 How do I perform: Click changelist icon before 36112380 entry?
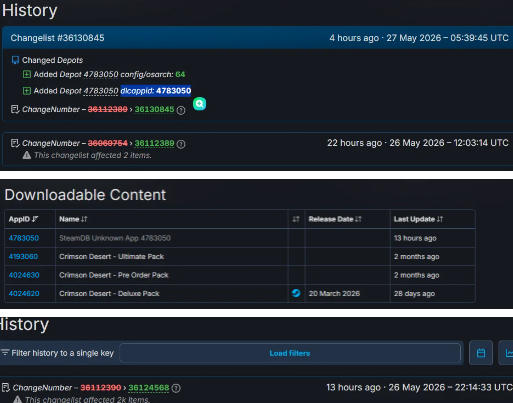click(x=15, y=109)
